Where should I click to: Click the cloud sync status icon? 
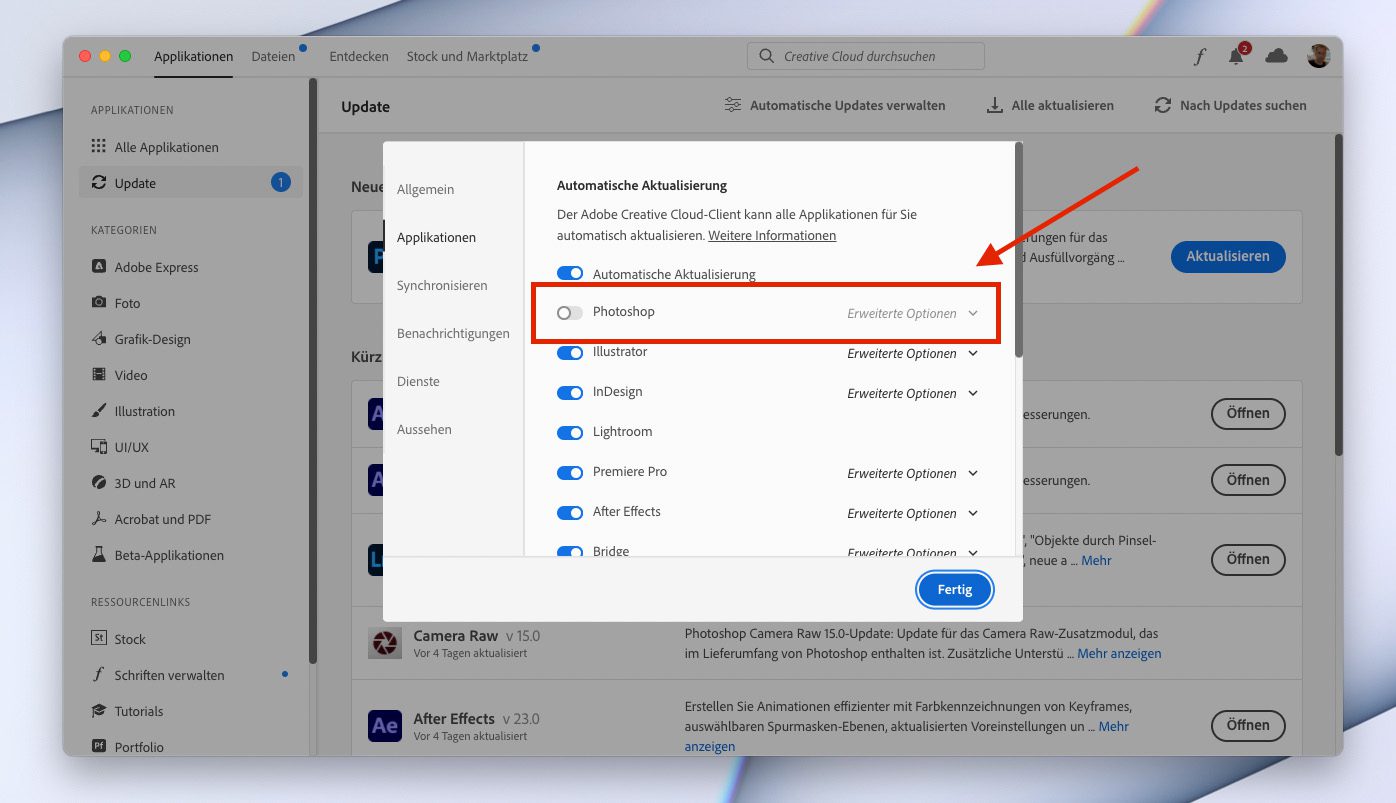pos(1276,56)
